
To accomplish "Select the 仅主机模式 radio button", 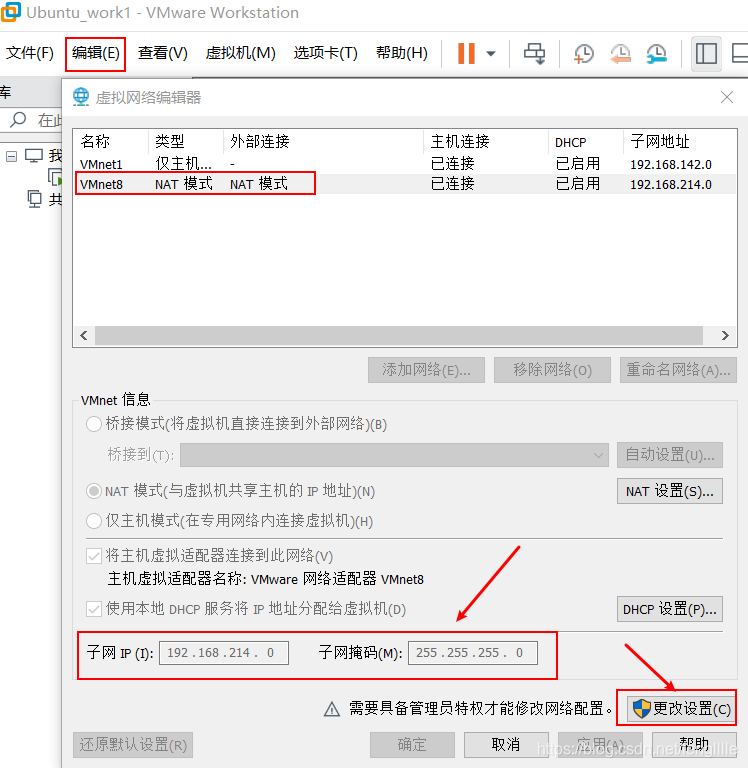I will pyautogui.click(x=94, y=521).
